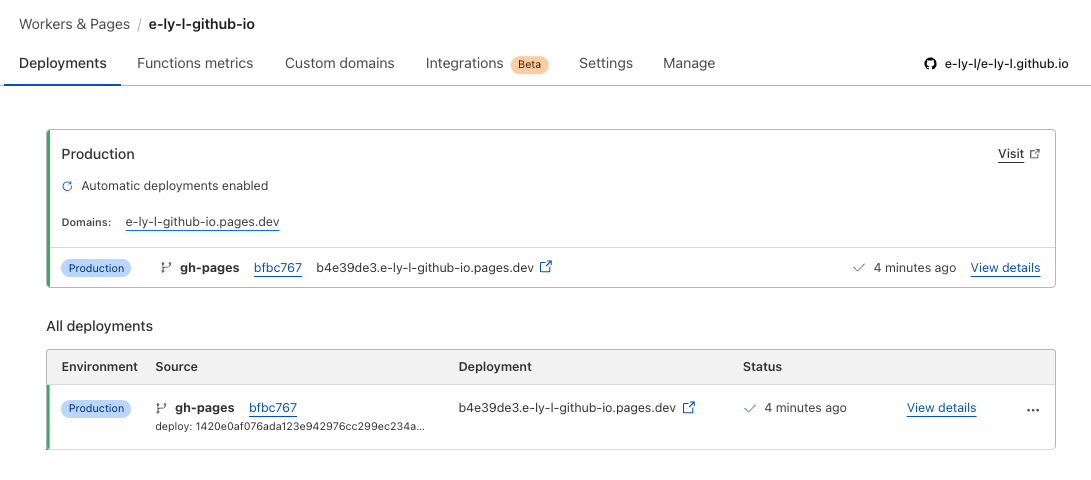Click the green checkmark status in deployments table

[x=750, y=408]
